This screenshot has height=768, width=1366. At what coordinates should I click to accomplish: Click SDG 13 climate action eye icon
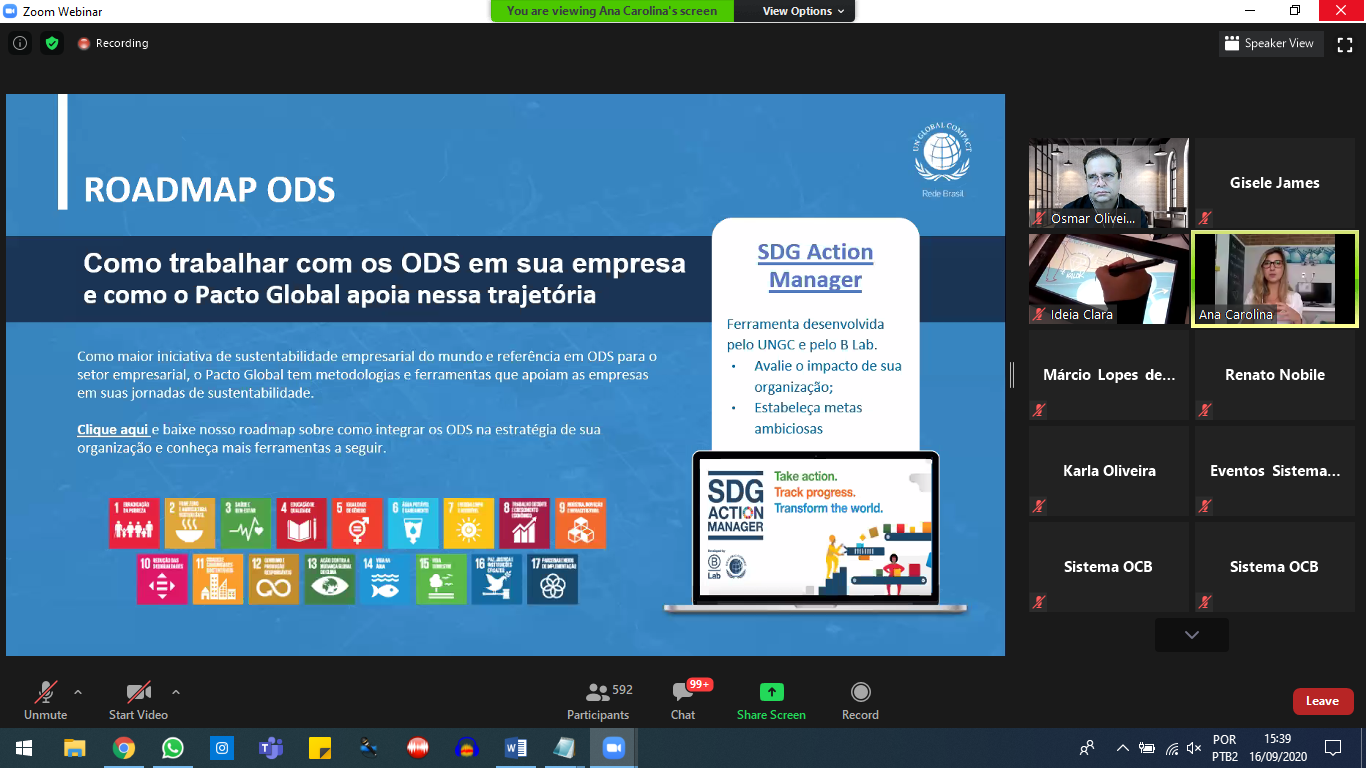330,579
